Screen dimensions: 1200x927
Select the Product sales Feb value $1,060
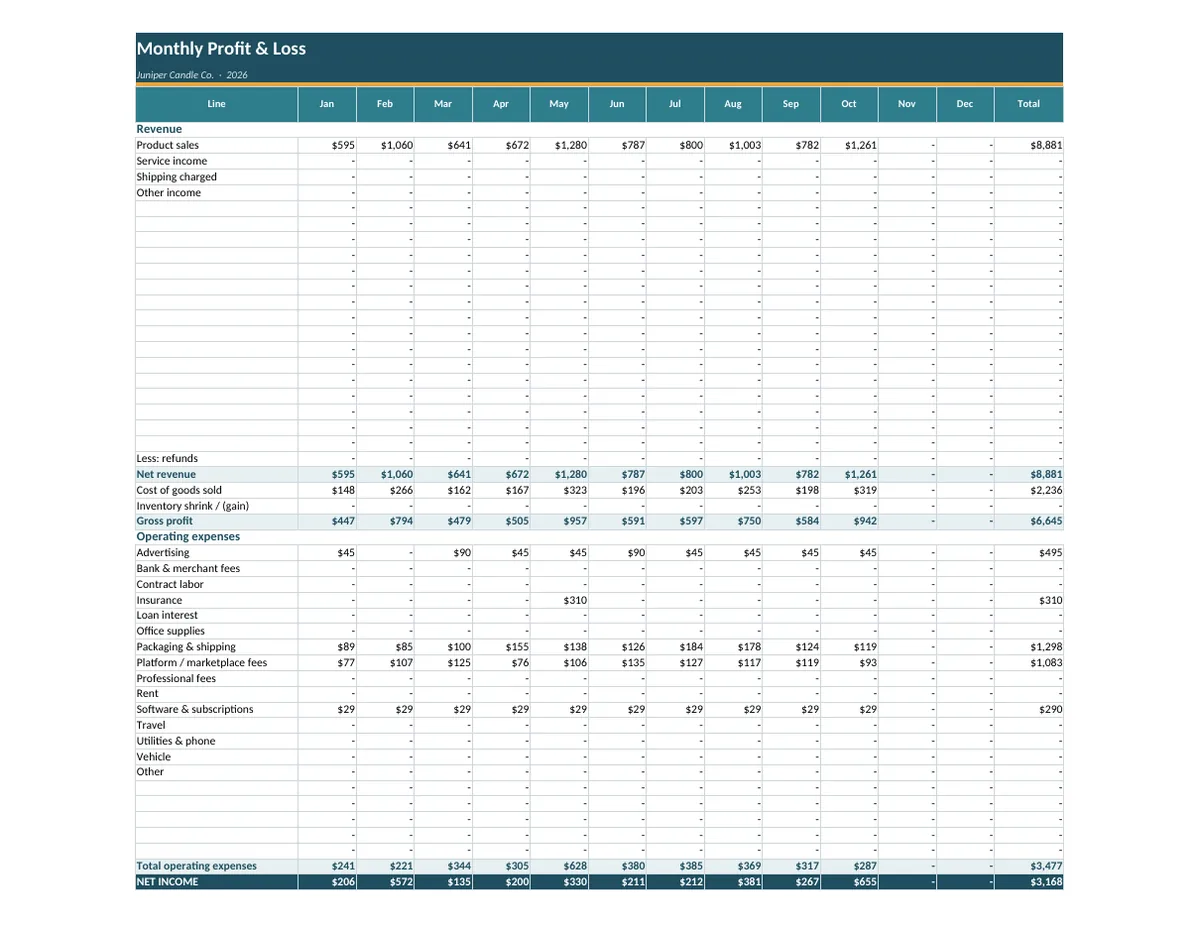tap(397, 145)
